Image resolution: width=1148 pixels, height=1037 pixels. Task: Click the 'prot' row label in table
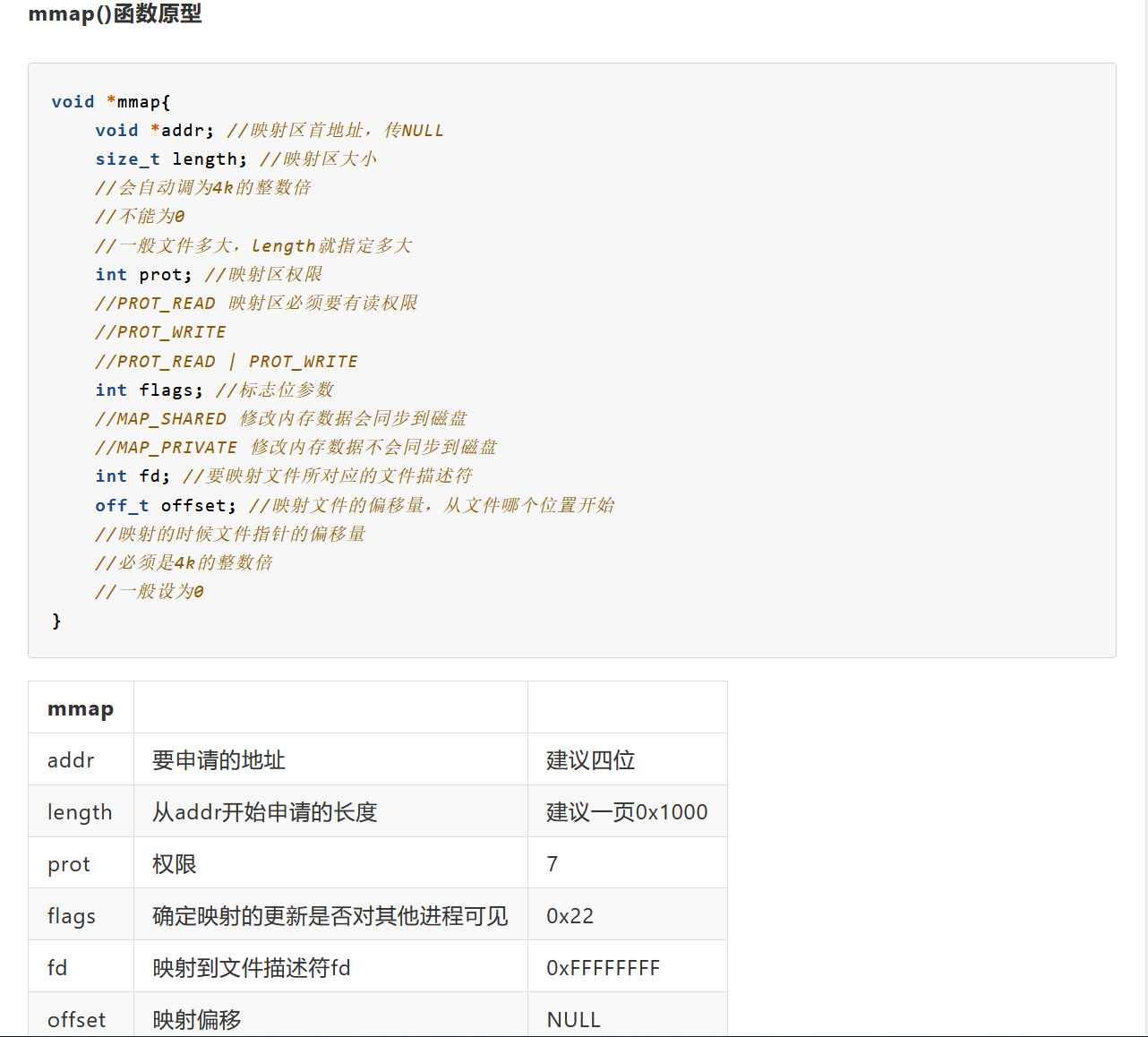click(69, 864)
